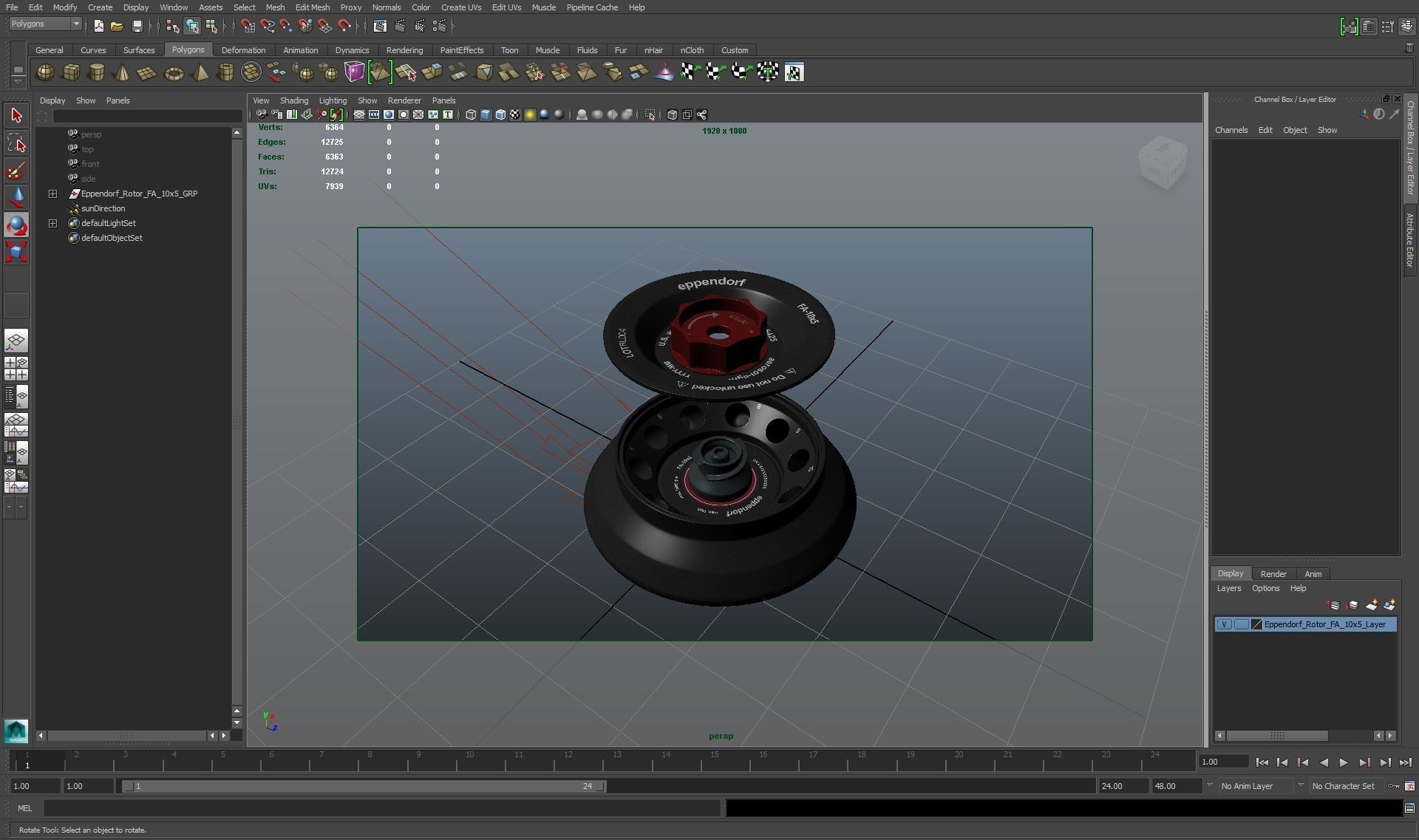
Task: Click the polygon torus shelf icon
Action: tap(174, 73)
